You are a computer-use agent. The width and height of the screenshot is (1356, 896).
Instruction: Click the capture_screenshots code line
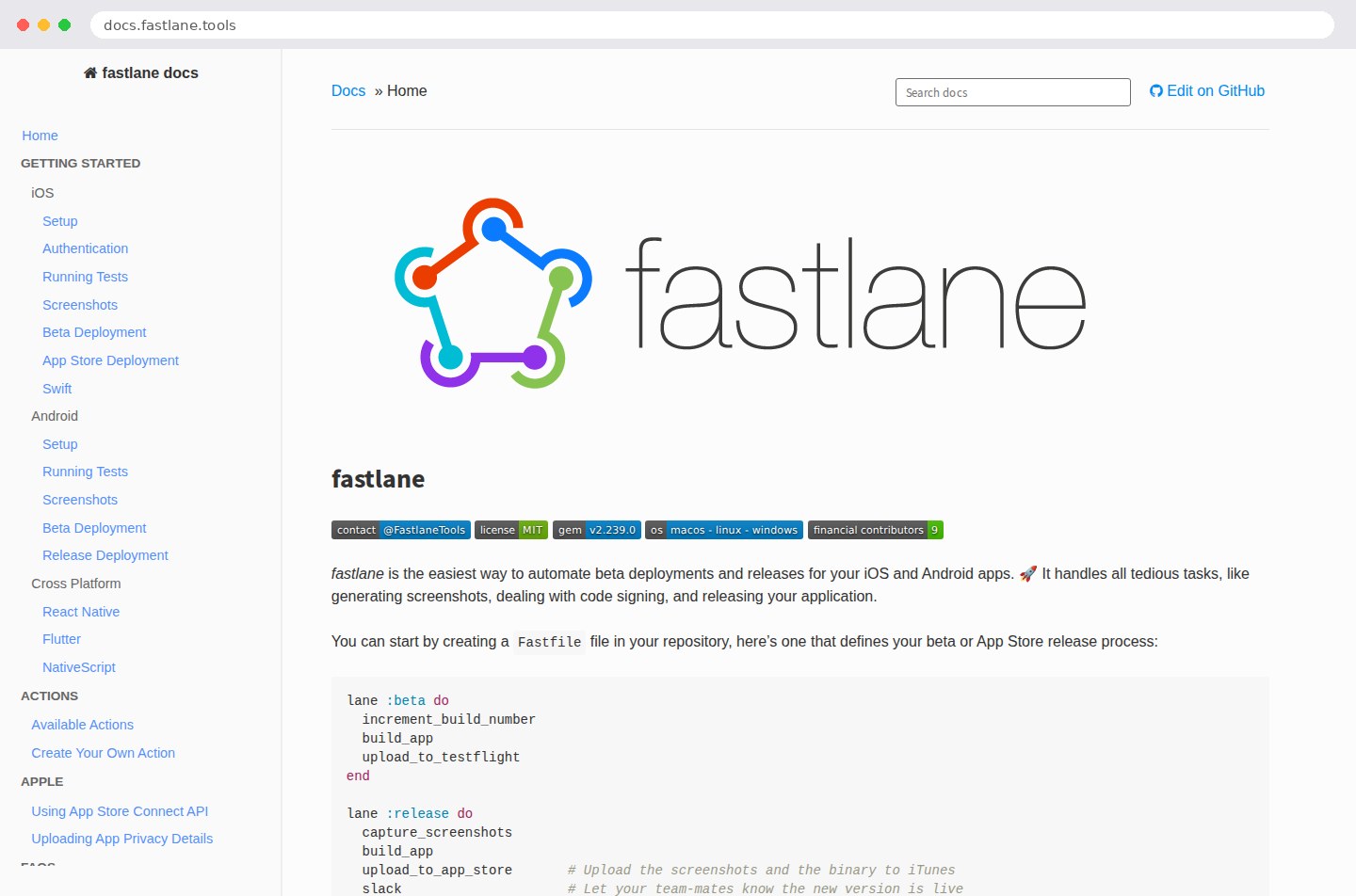437,832
